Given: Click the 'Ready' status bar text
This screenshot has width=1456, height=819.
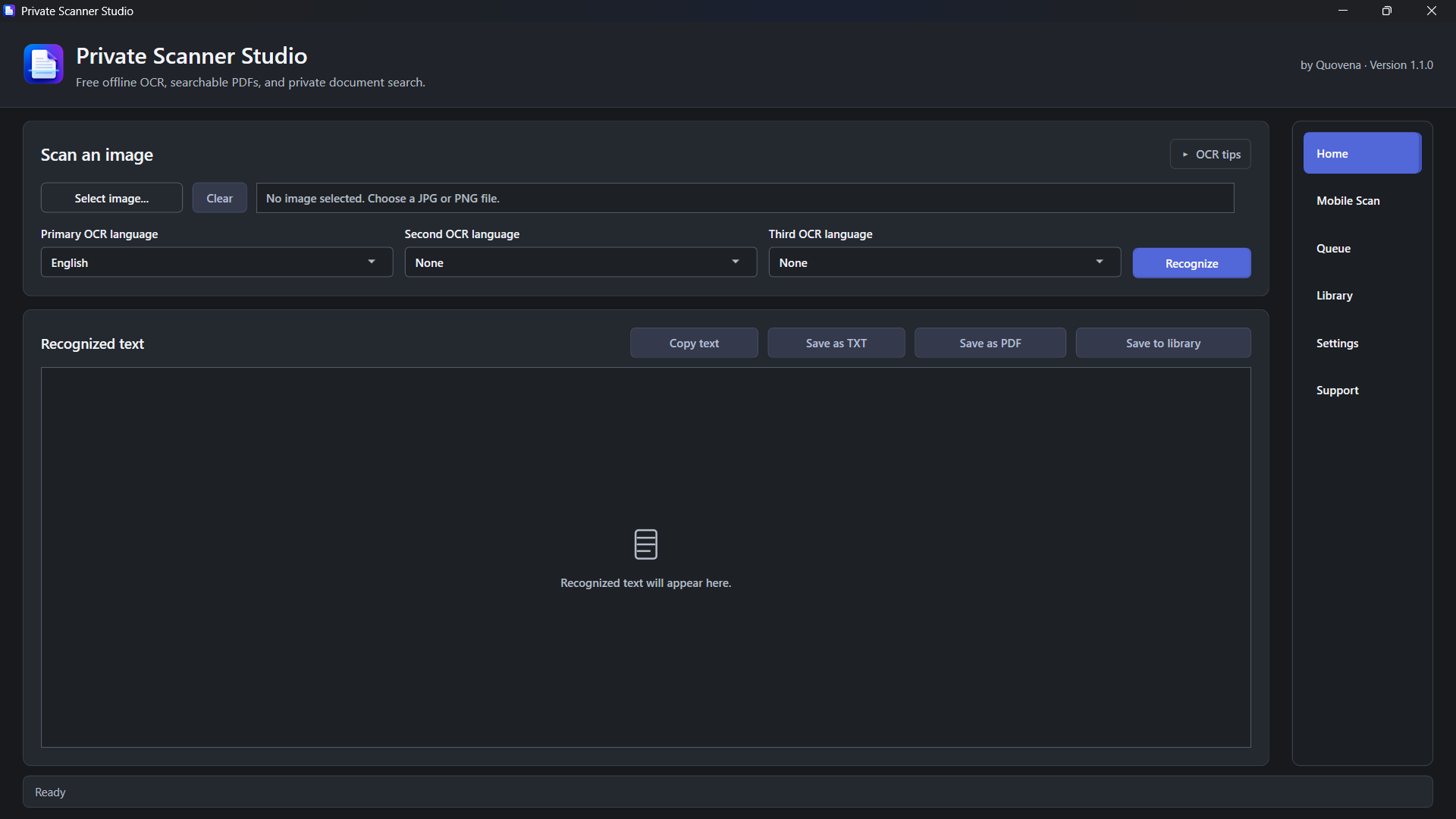Looking at the screenshot, I should 50,792.
